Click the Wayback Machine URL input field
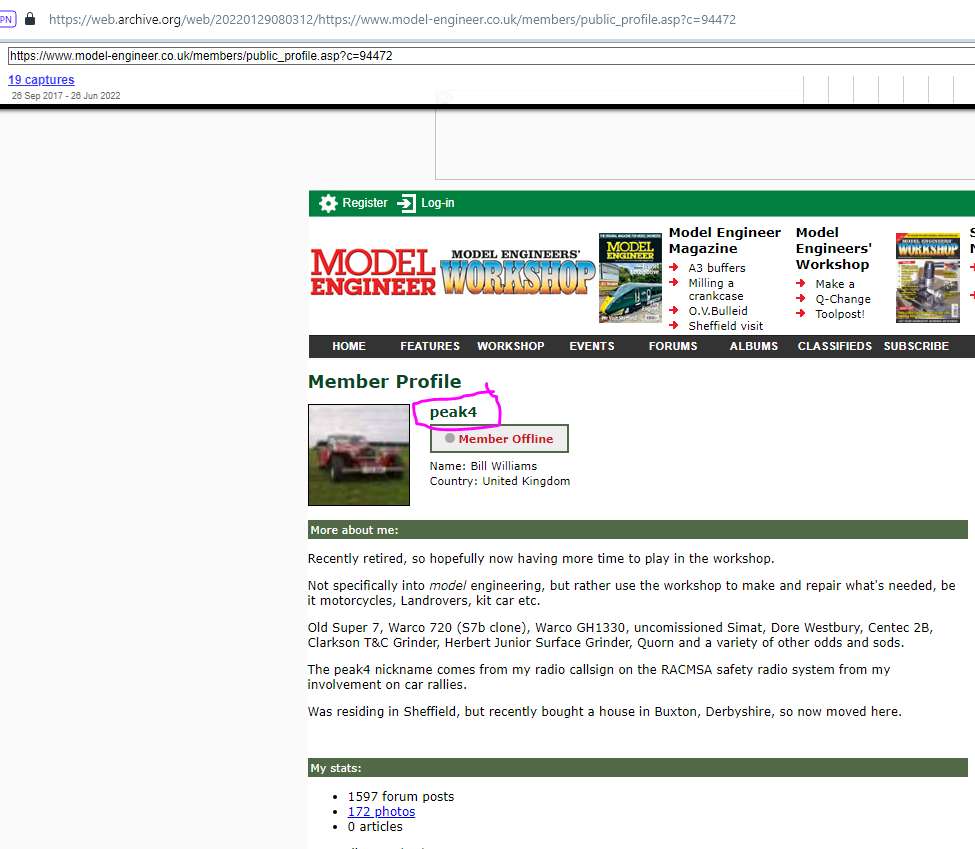This screenshot has width=975, height=849. 491,55
